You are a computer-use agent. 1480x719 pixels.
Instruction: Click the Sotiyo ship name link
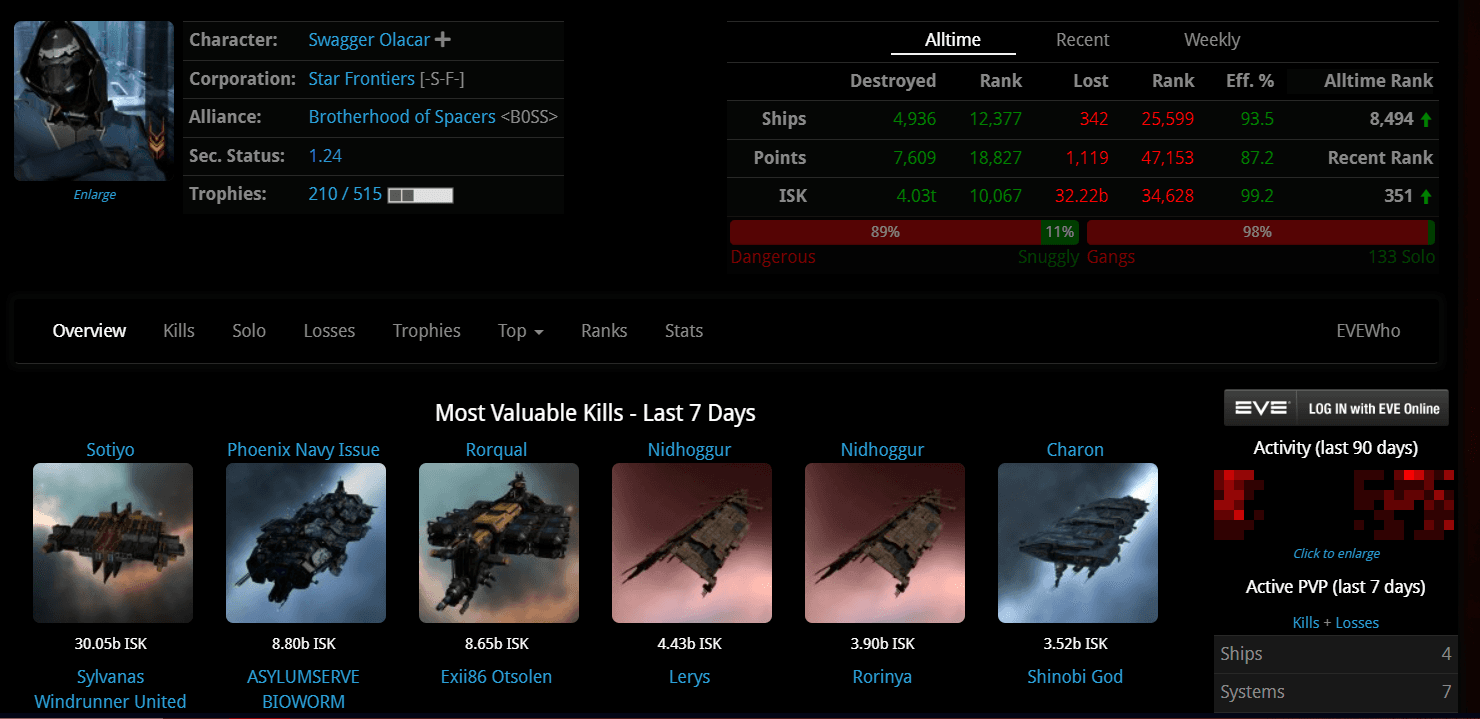110,450
